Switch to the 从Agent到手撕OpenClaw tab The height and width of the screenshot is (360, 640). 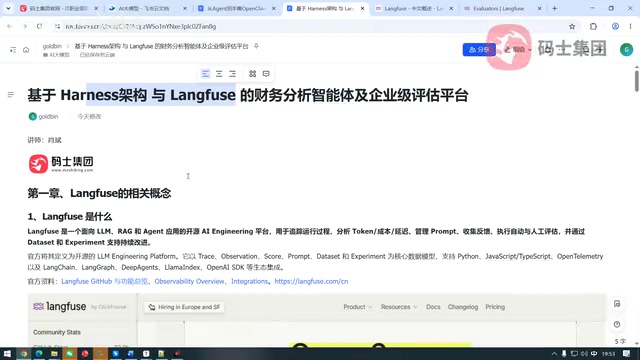[x=237, y=8]
